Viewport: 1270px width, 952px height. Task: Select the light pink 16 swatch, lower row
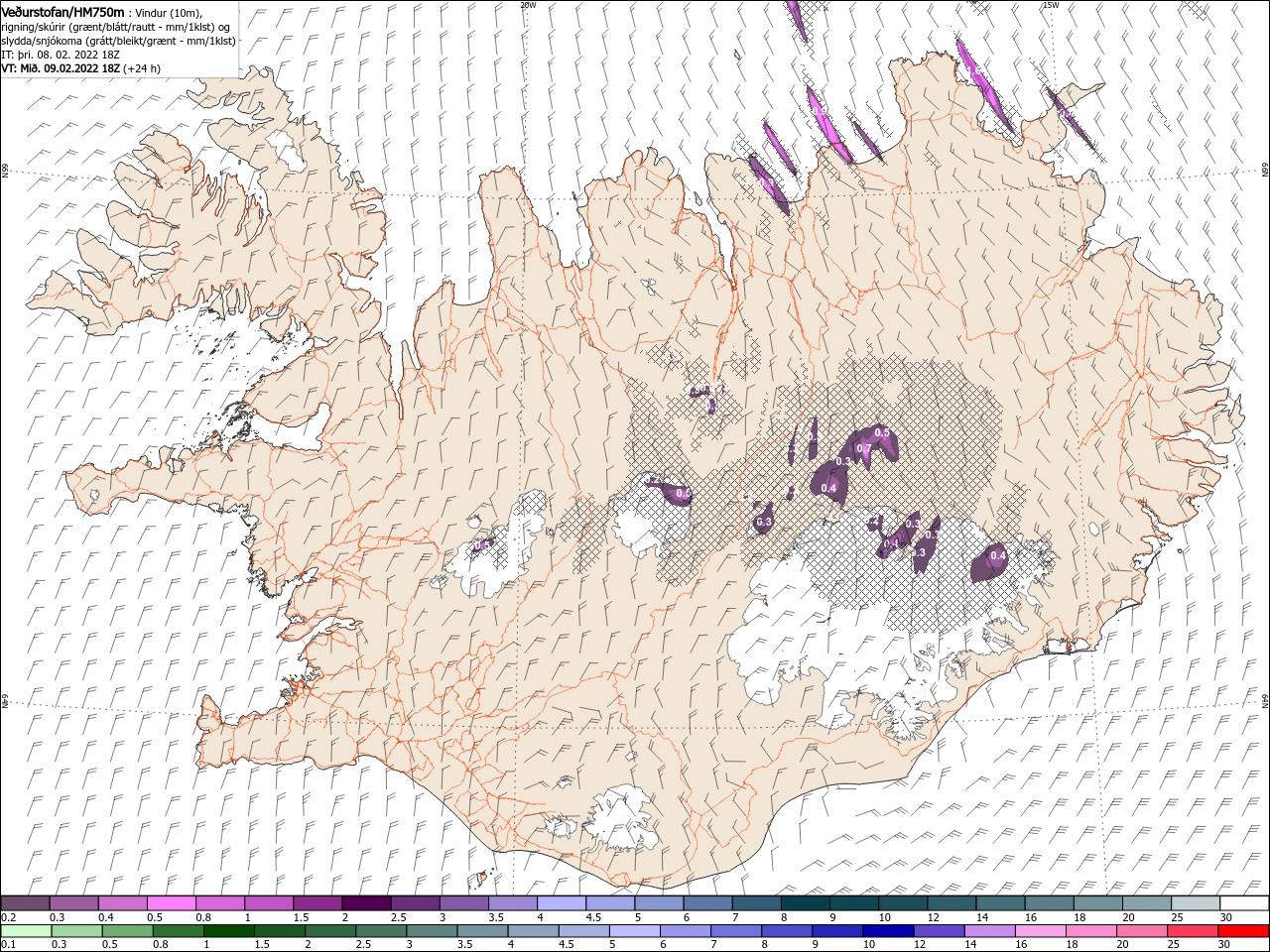[1040, 931]
